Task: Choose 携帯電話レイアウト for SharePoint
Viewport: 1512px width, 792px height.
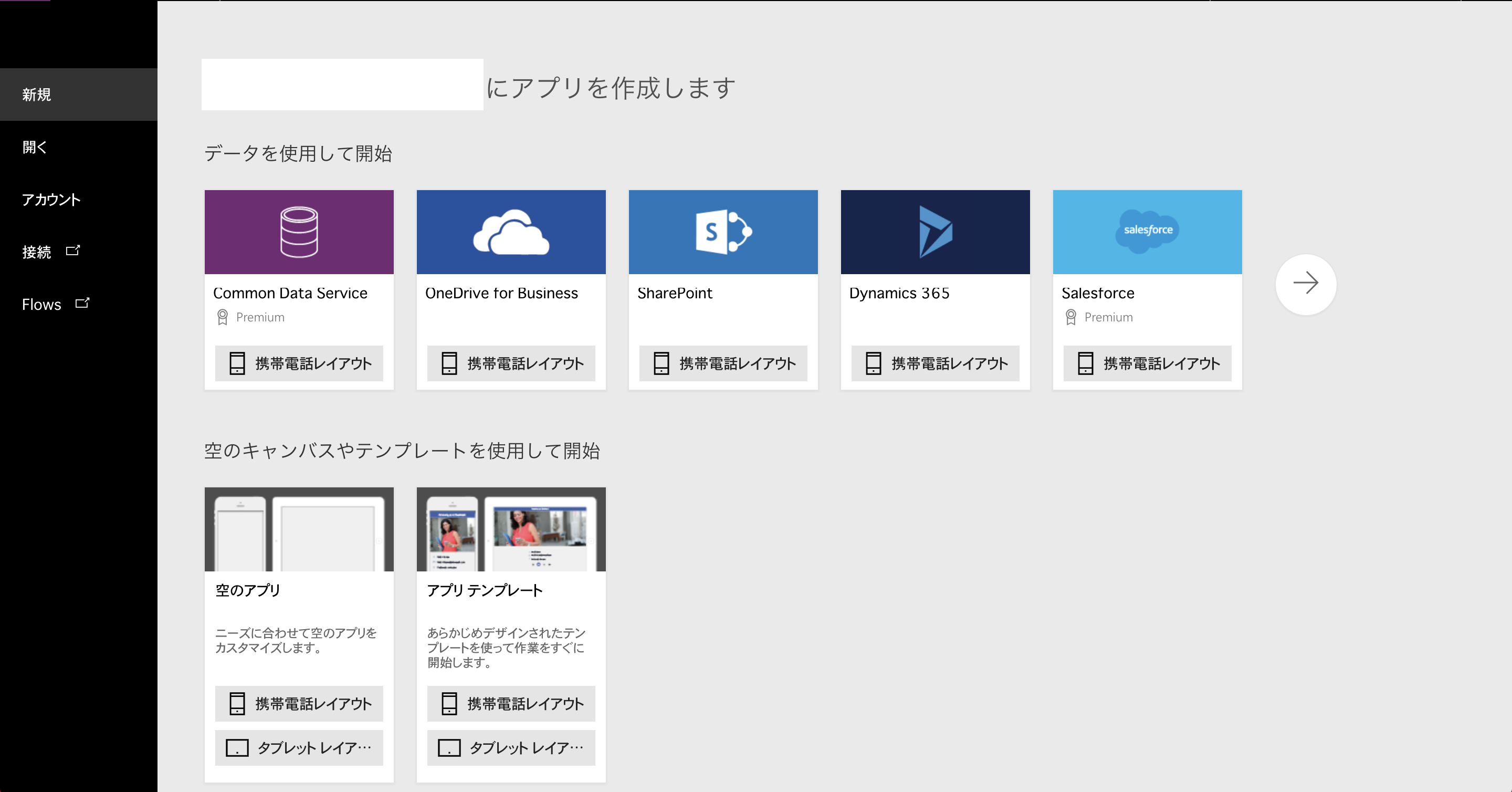Action: [723, 363]
